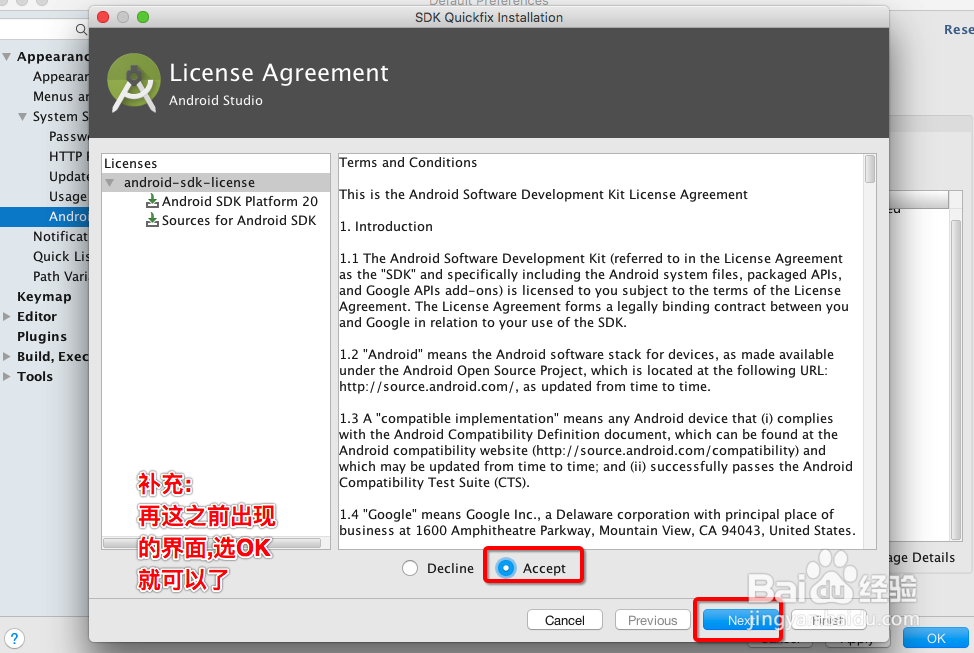The image size is (974, 653).
Task: Open help with the question mark icon
Action: point(14,638)
